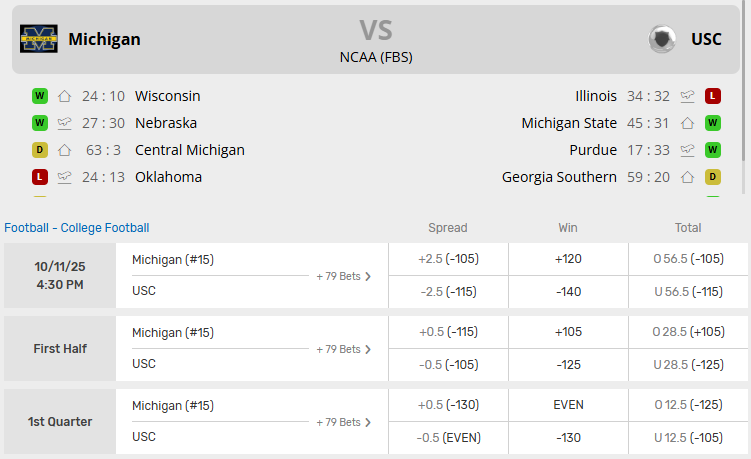Select Michigan +2.5 (-105) spread bet
751x459 pixels.
(448, 259)
